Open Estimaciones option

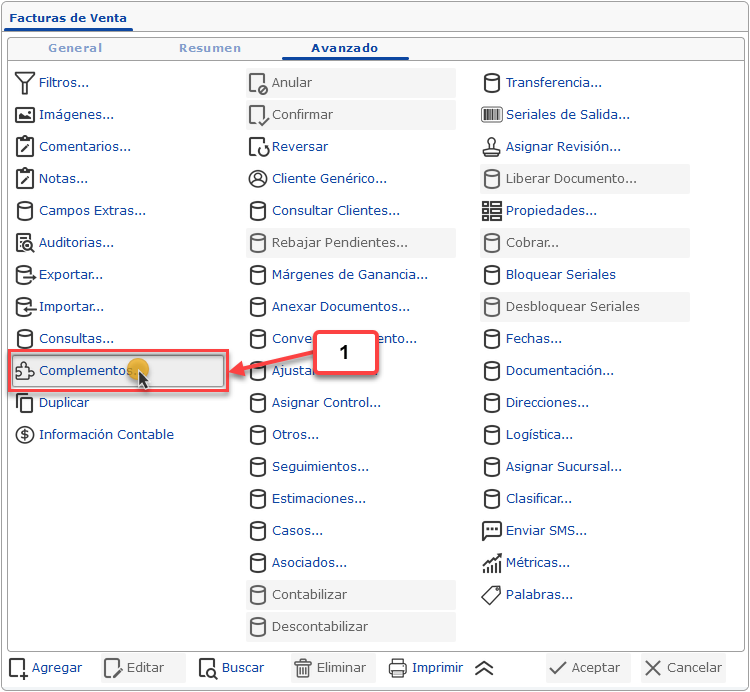point(319,499)
